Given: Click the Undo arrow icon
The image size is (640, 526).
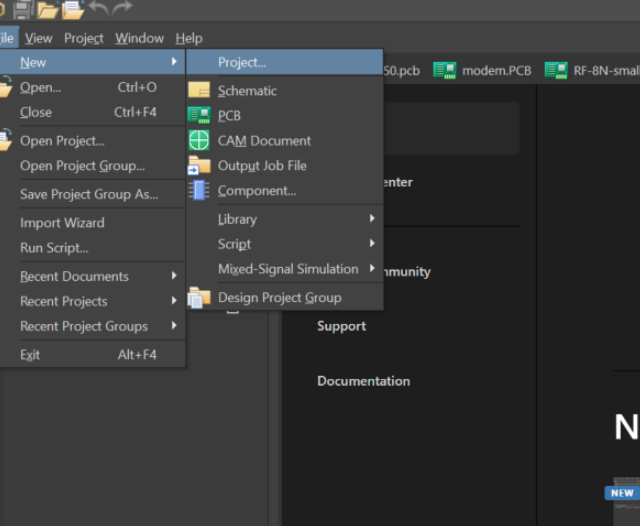Looking at the screenshot, I should (98, 9).
